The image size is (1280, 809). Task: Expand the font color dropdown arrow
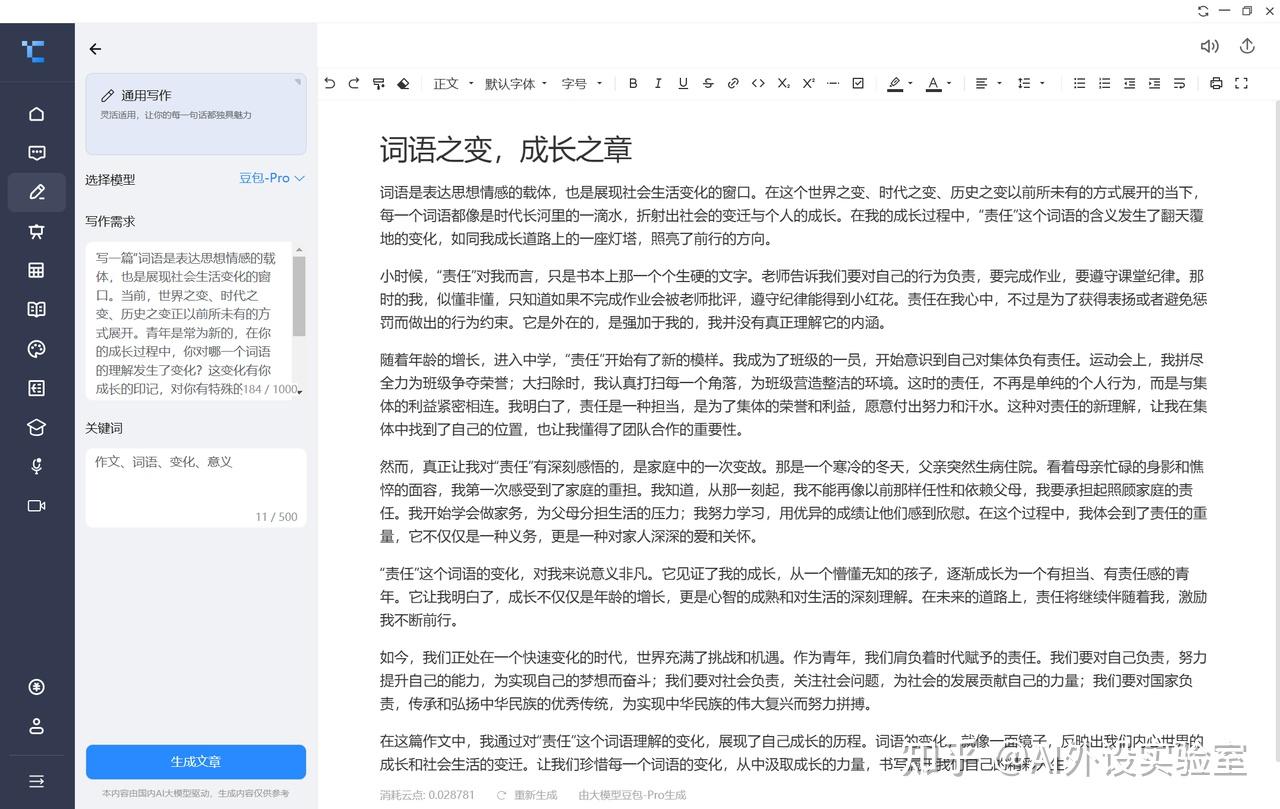[x=948, y=84]
